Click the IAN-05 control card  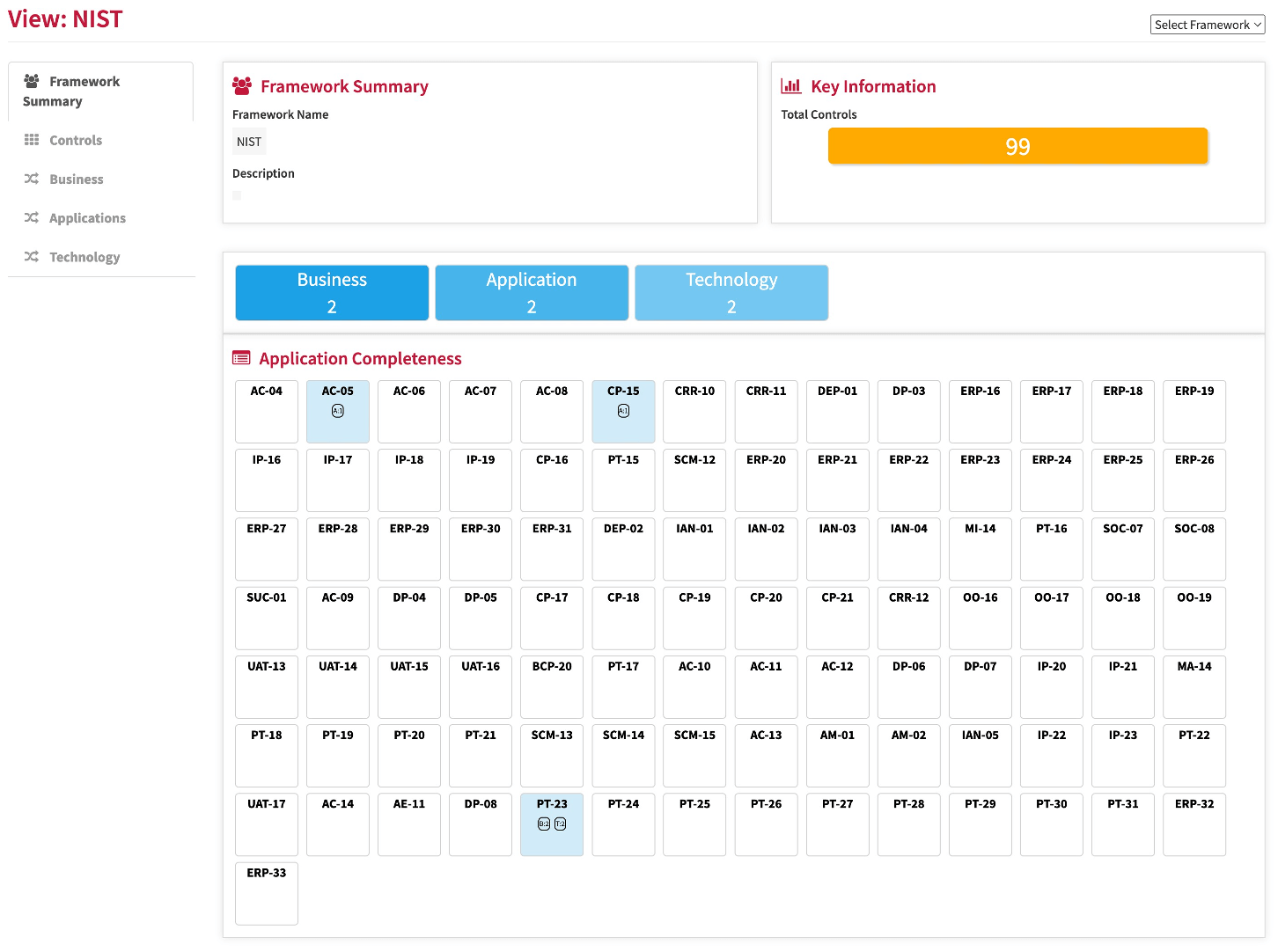tap(981, 756)
